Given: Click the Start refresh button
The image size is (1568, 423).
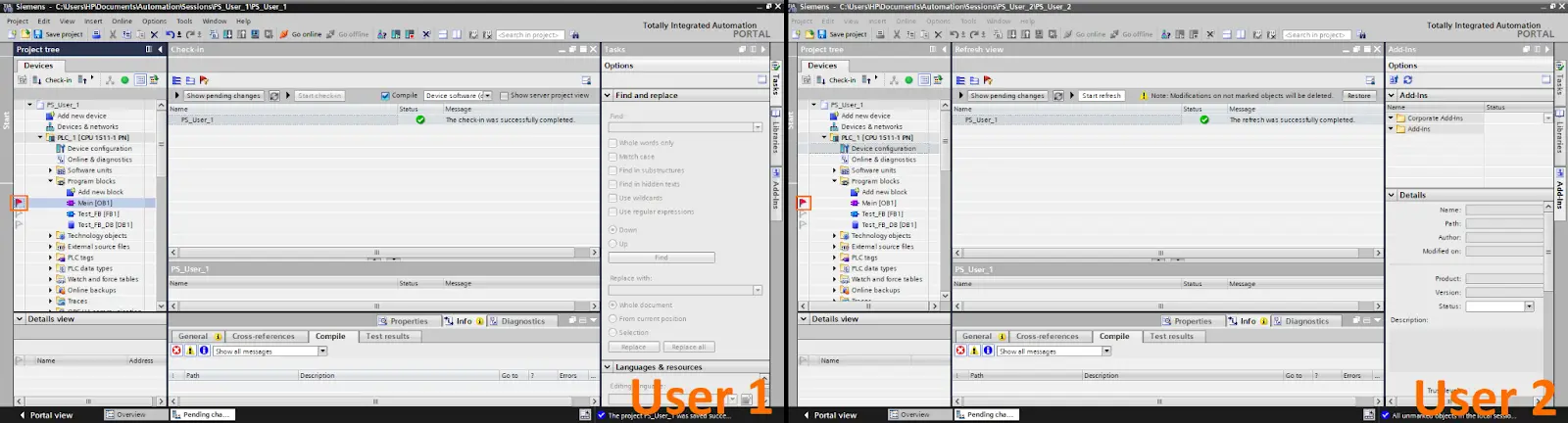Looking at the screenshot, I should pos(1102,96).
